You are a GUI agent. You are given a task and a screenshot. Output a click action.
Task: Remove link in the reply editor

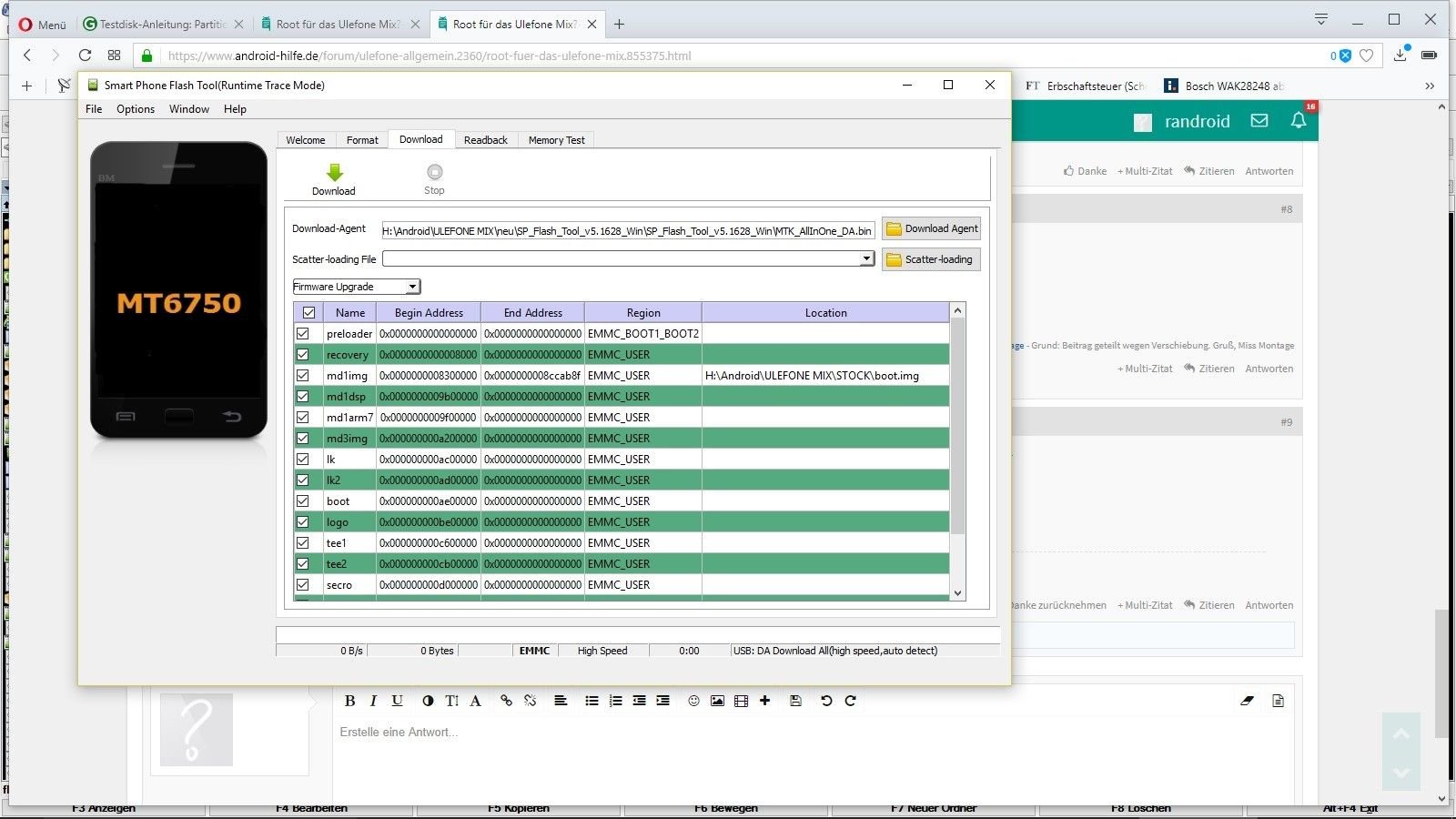pyautogui.click(x=530, y=701)
